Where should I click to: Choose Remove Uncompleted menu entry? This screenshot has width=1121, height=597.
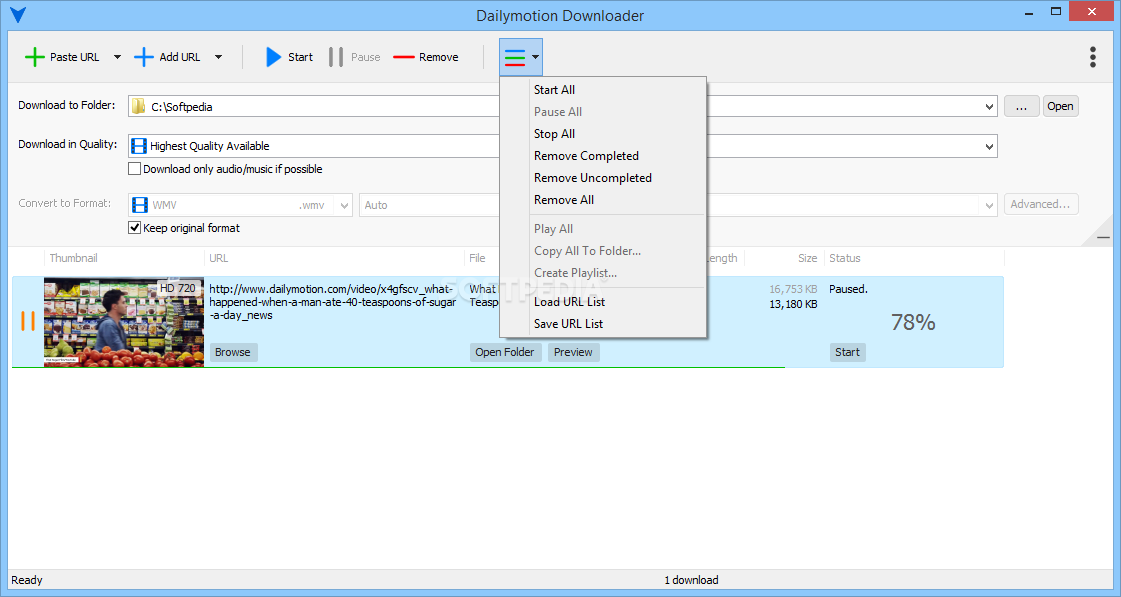tap(603, 178)
